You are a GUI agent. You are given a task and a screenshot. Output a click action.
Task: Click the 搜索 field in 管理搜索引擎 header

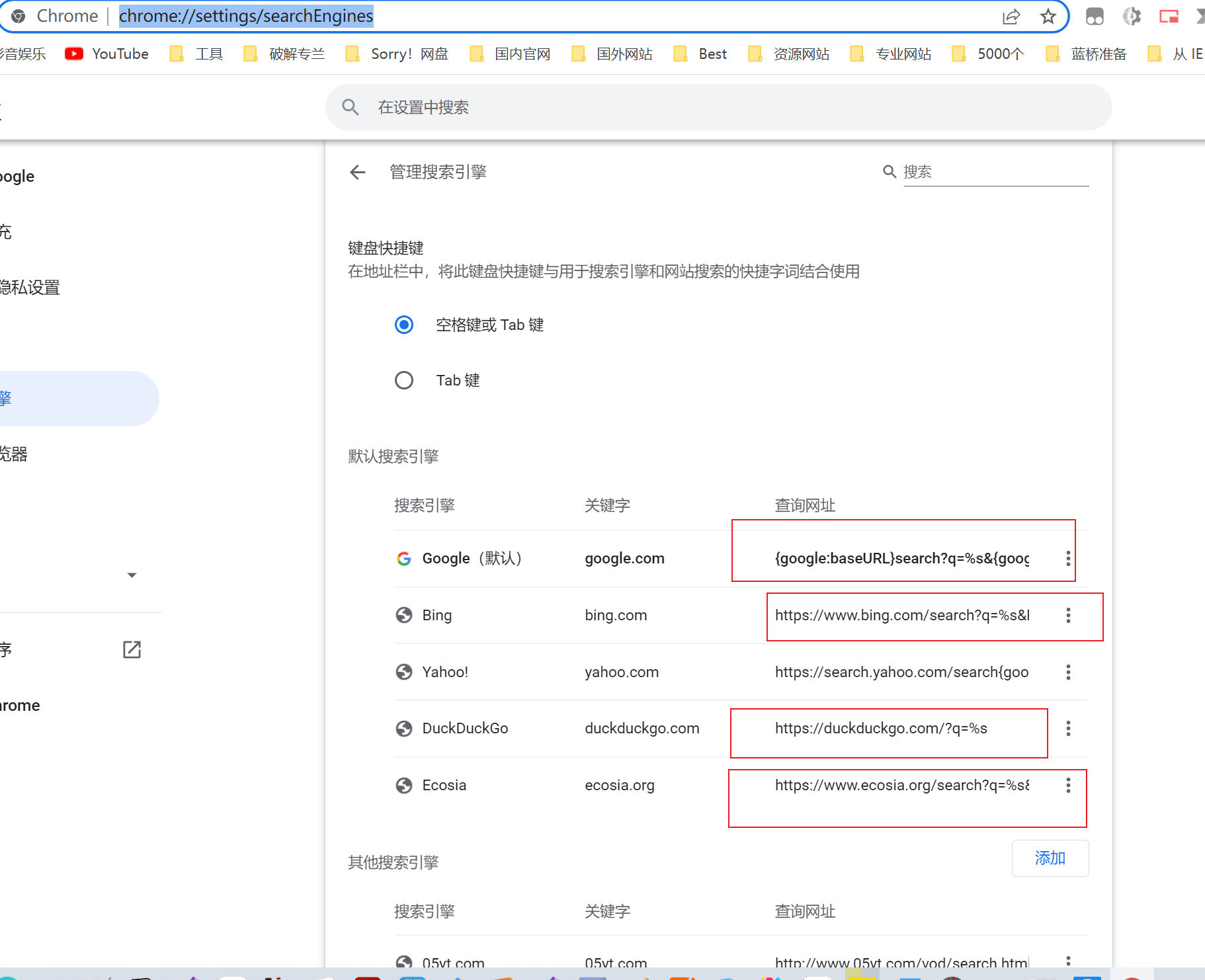[x=996, y=172]
